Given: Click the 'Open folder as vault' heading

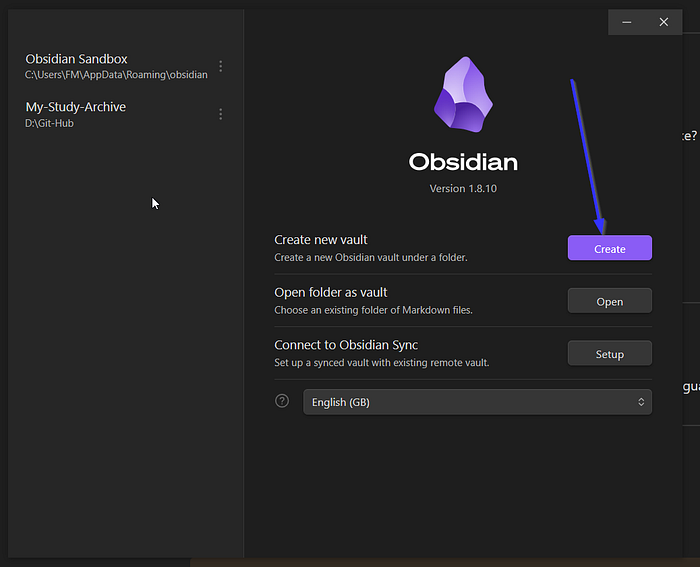Looking at the screenshot, I should click(331, 292).
